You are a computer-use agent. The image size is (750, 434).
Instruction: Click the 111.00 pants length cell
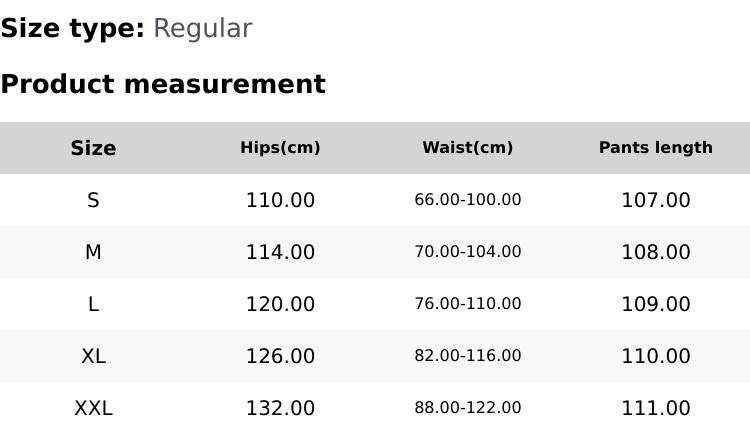(x=655, y=408)
